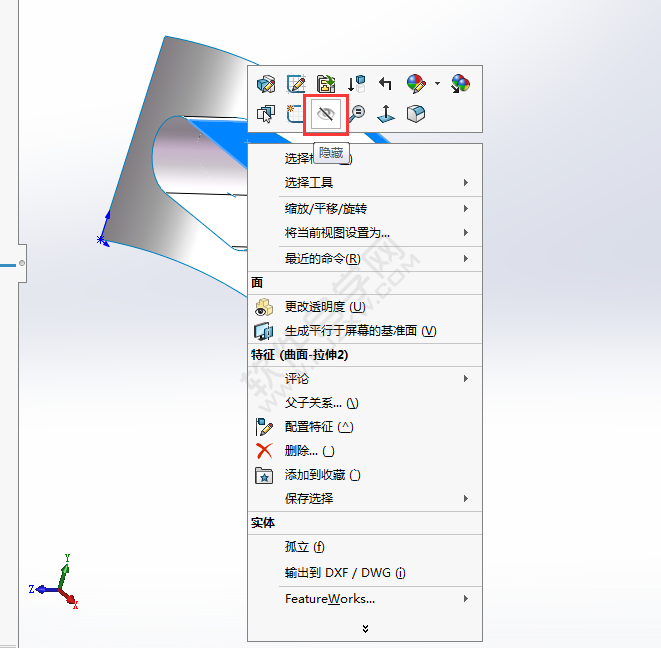Click the Select Previous back-arrow icon
The height and width of the screenshot is (648, 661).
click(385, 83)
